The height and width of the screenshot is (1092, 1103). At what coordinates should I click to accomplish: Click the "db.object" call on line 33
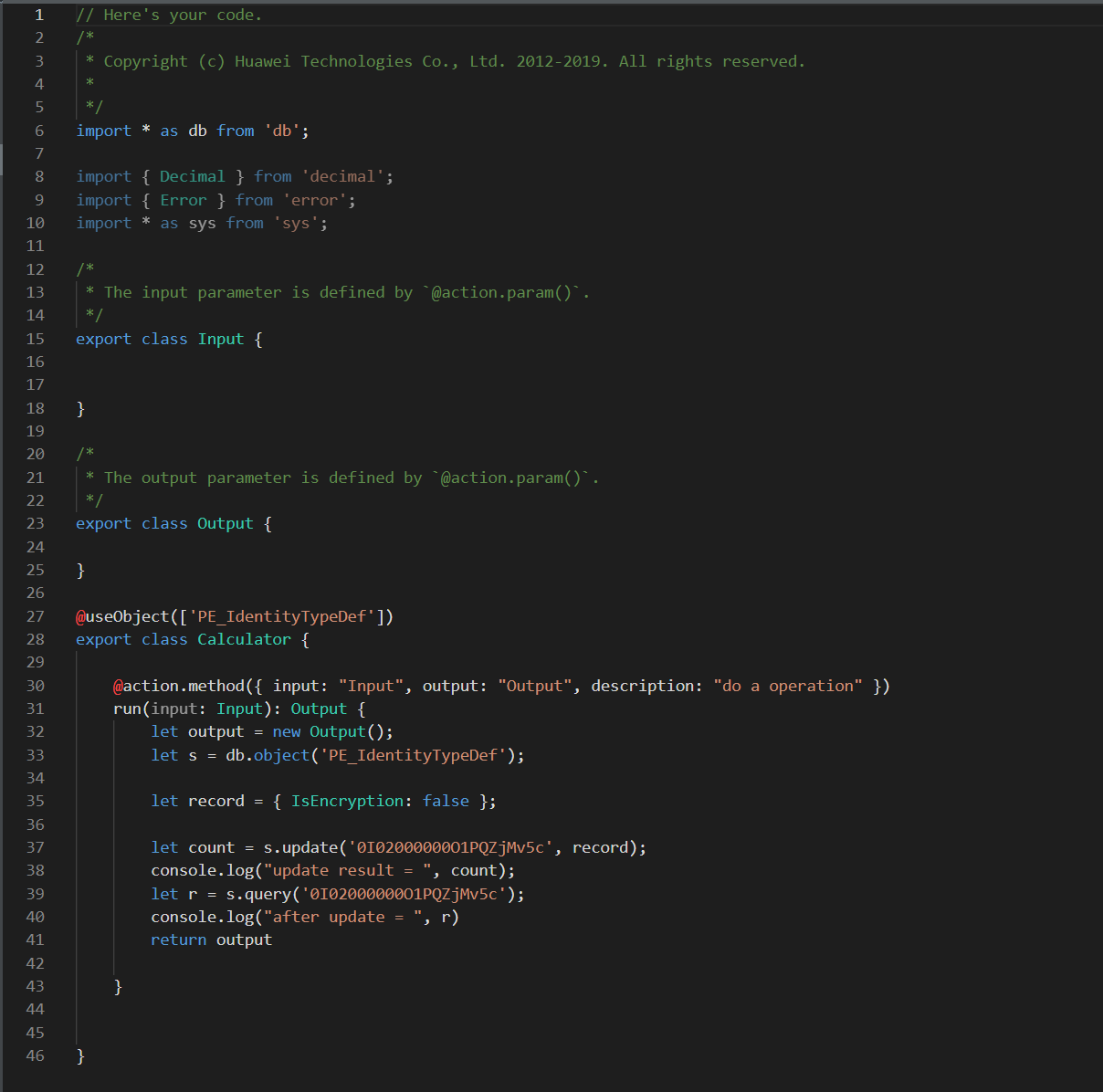(x=268, y=755)
